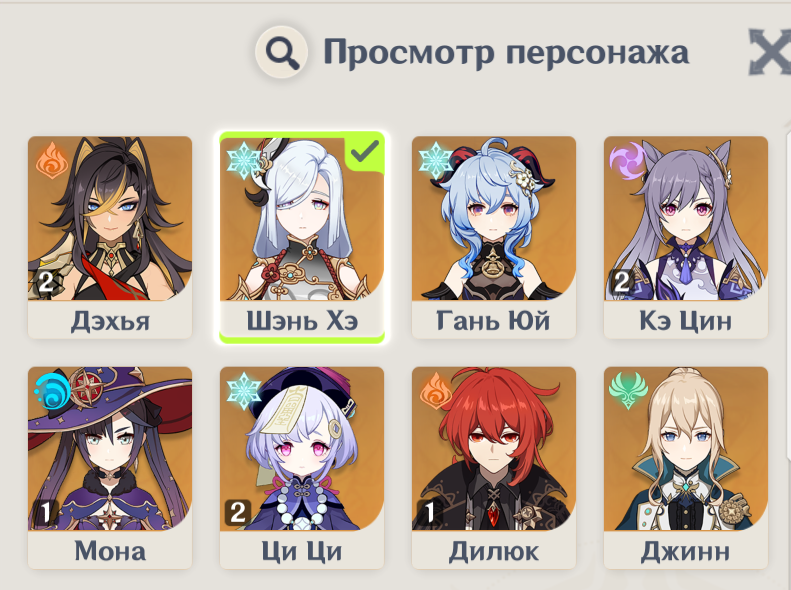Click Cryo snowflake icon on Ци Ци card

click(243, 391)
